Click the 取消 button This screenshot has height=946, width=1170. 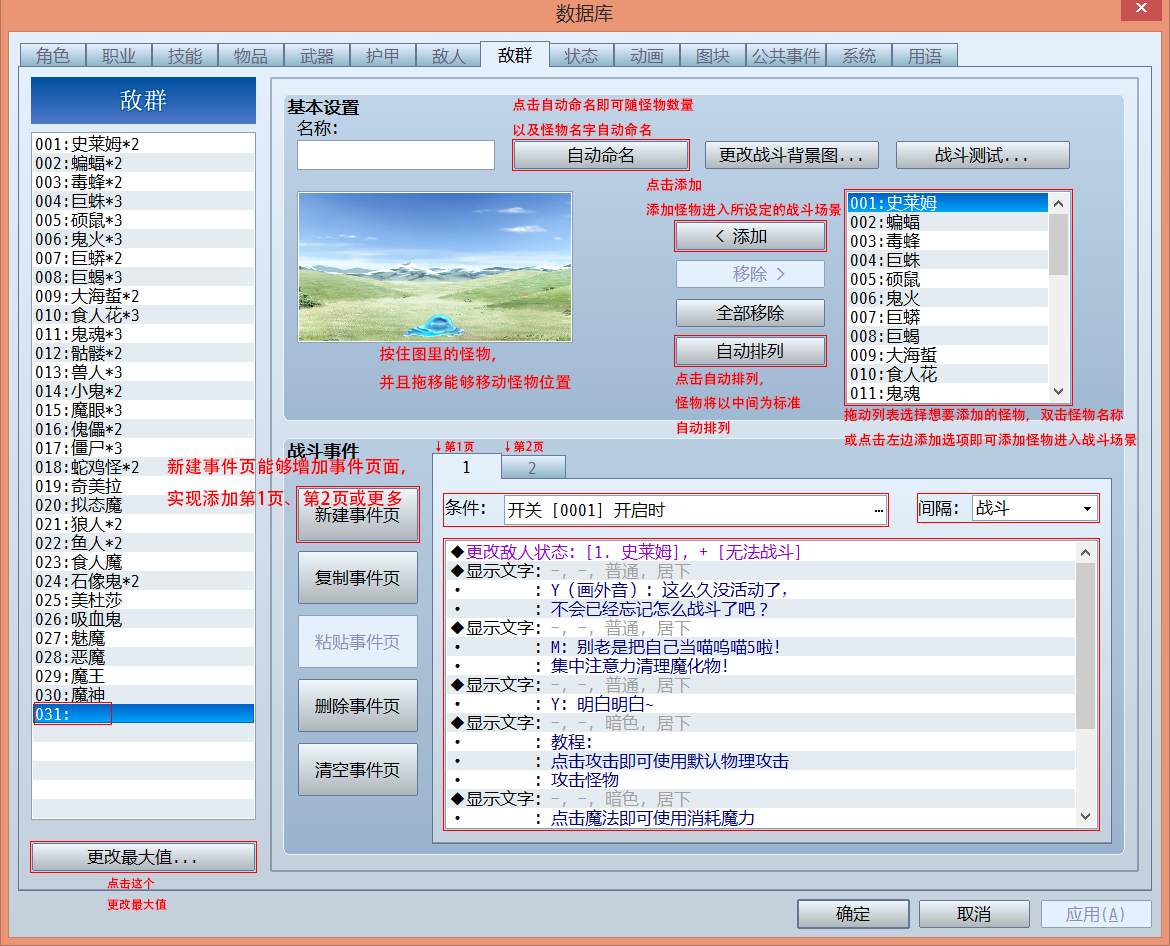[974, 914]
